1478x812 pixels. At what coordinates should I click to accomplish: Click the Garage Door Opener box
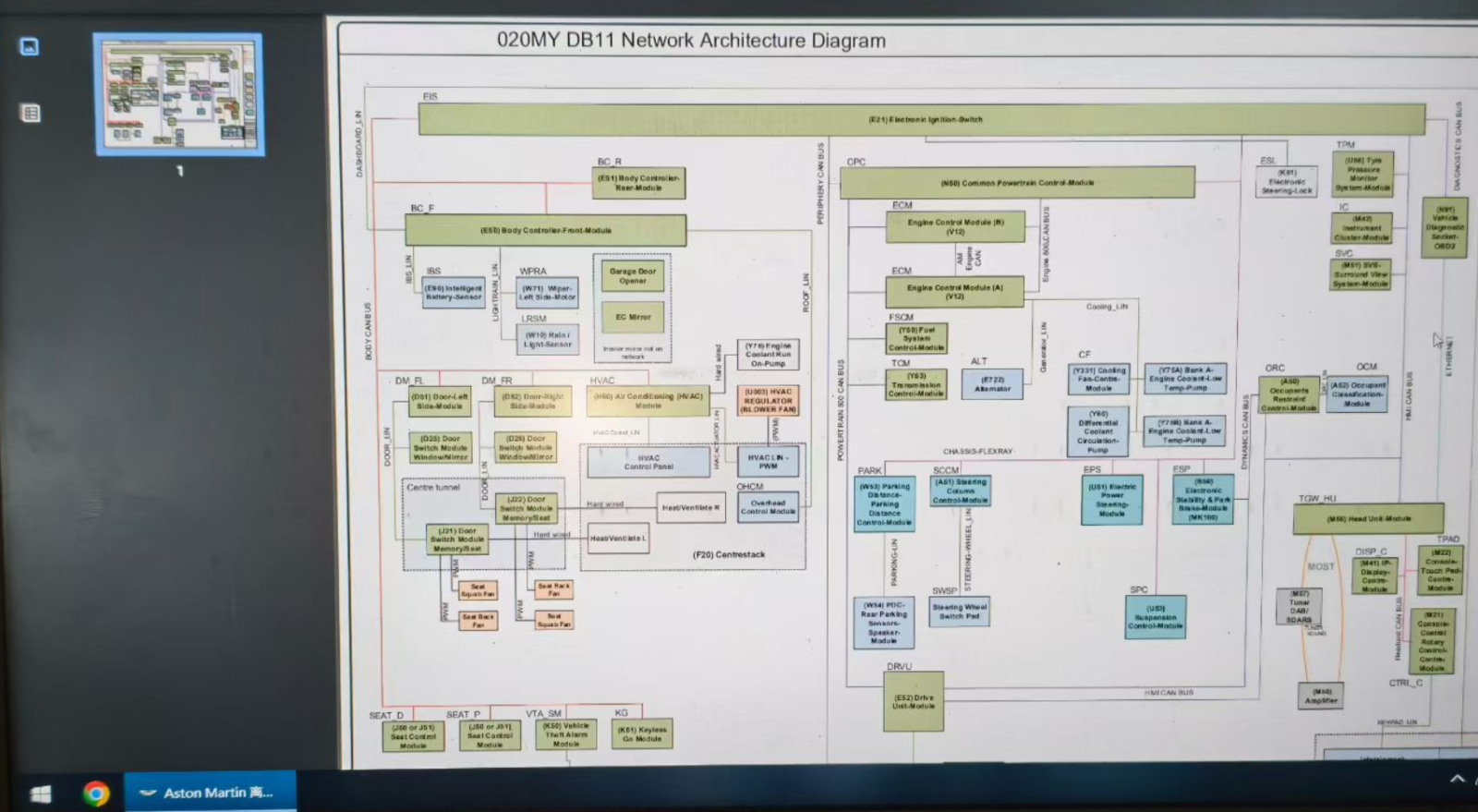point(633,276)
